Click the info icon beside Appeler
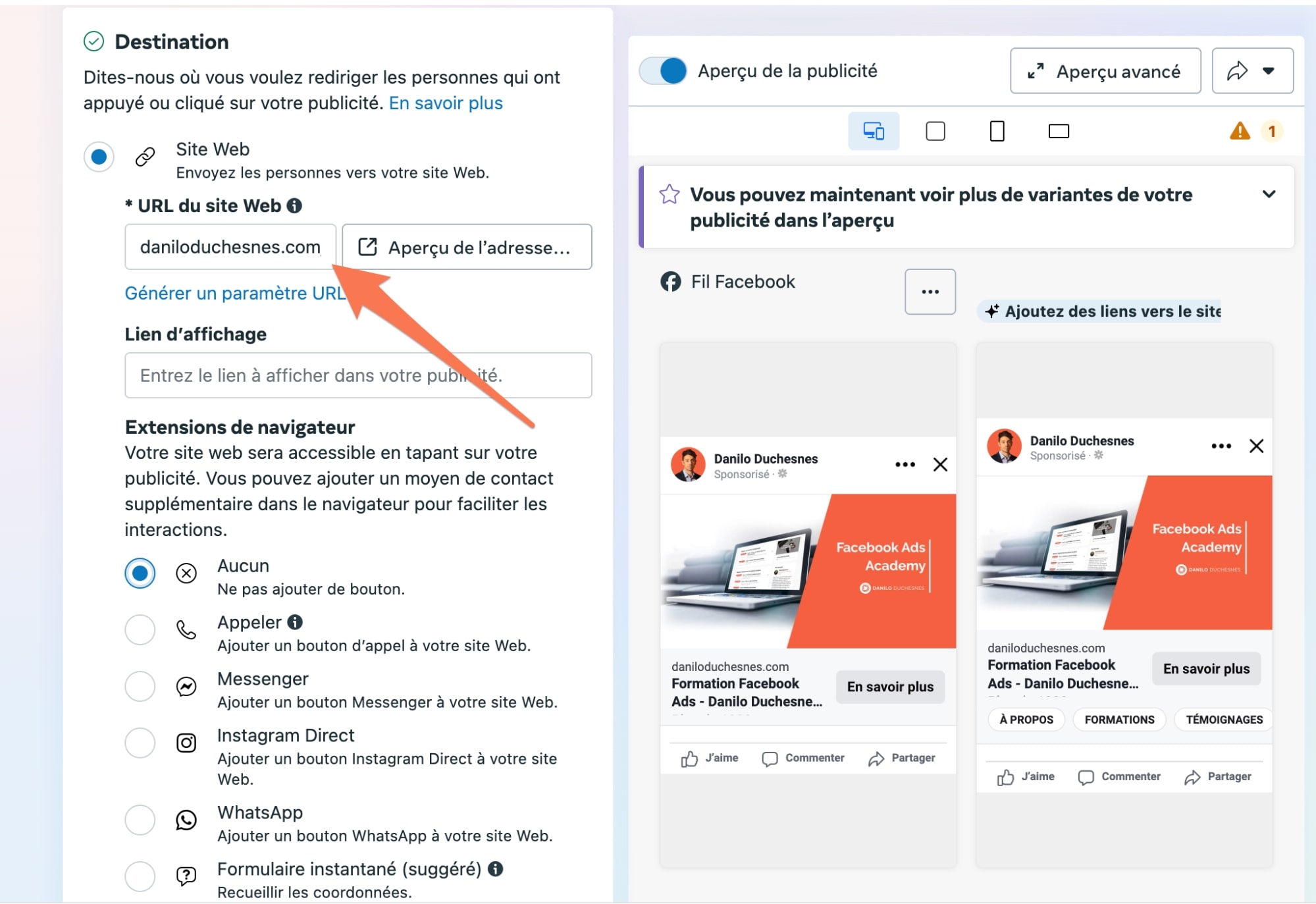 point(295,622)
